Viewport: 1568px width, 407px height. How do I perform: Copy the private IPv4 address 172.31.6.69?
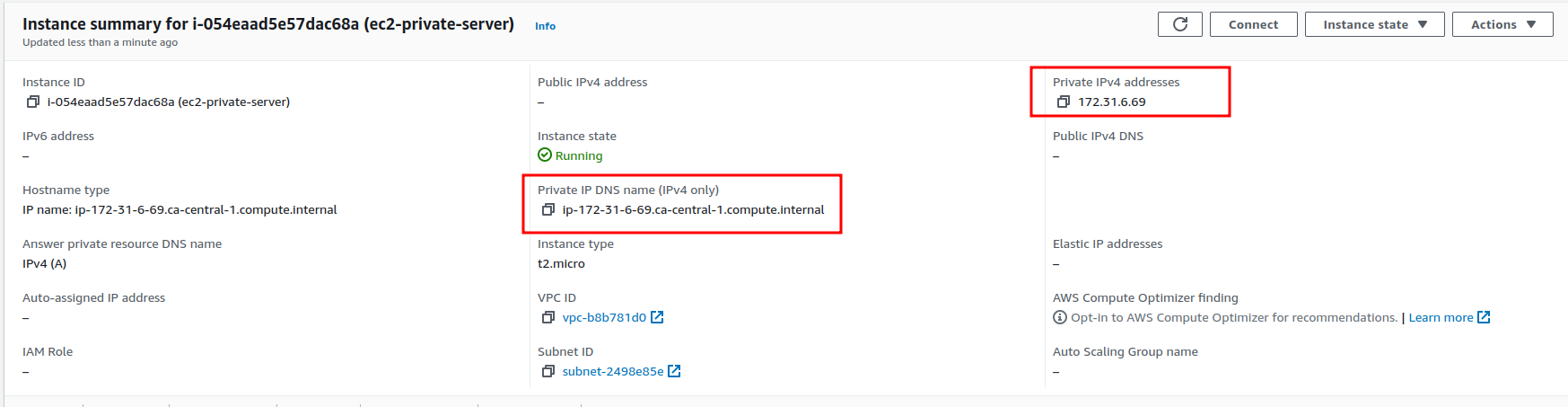1064,102
